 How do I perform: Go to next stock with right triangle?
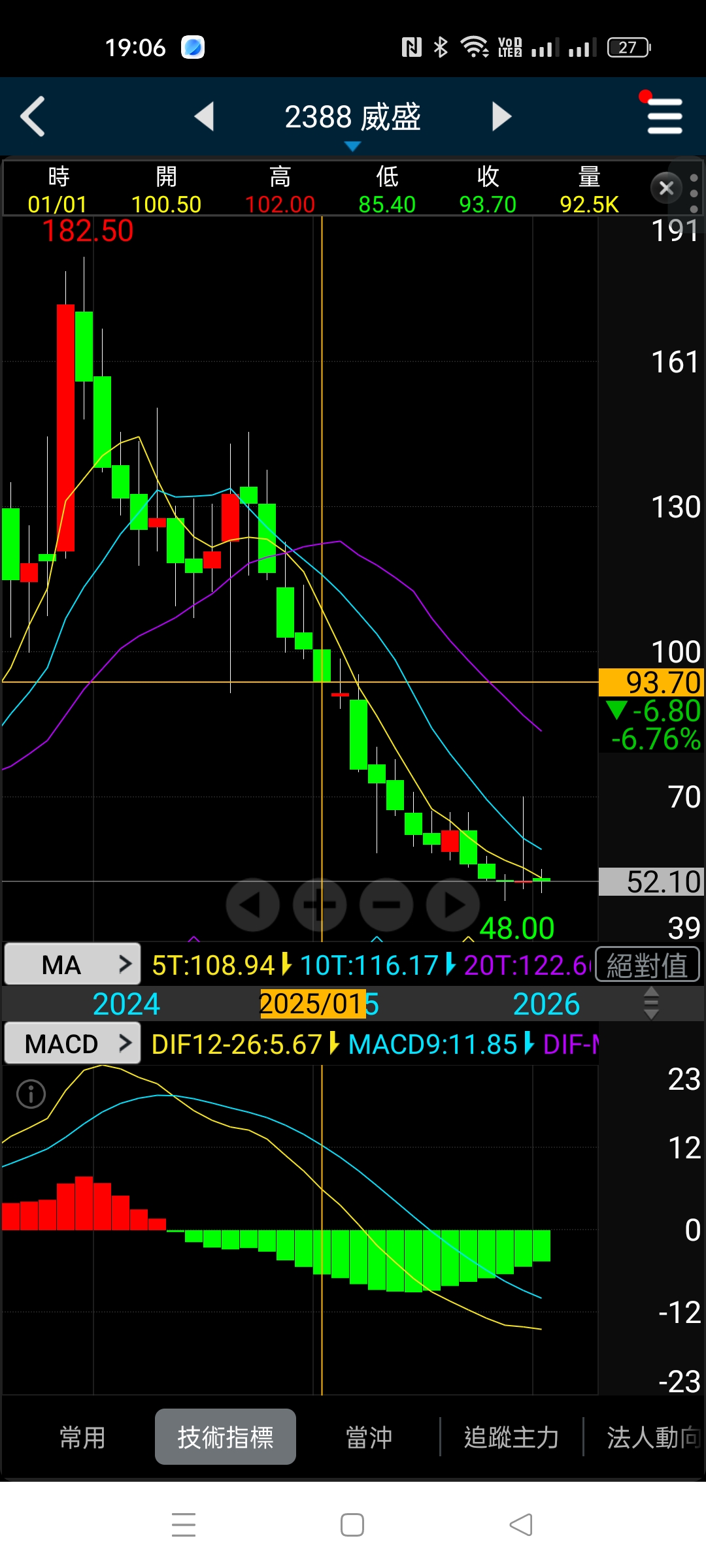point(501,116)
